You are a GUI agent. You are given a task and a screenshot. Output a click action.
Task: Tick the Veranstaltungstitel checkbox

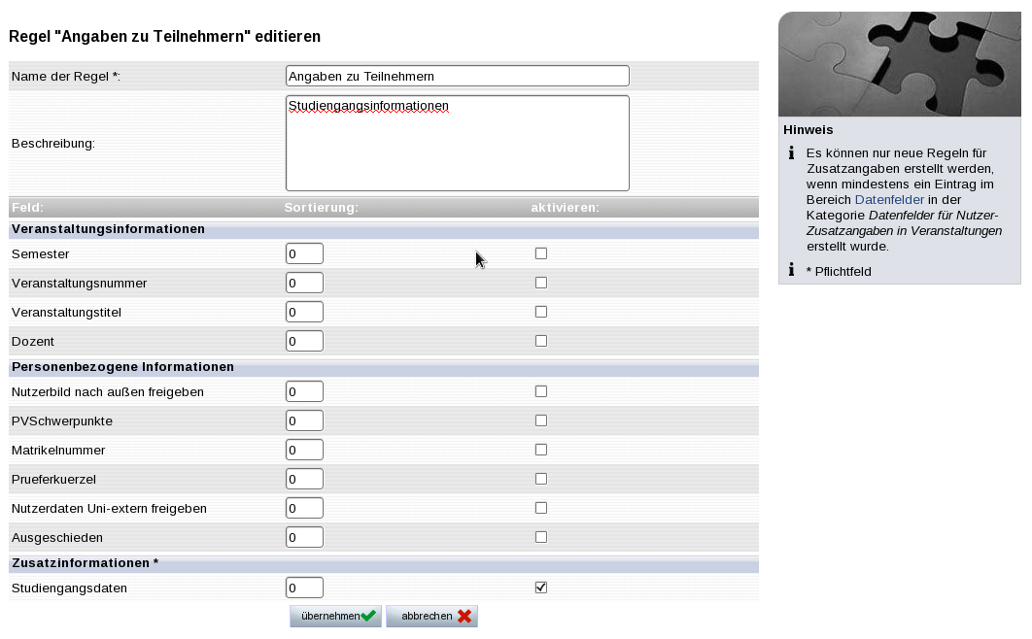click(x=541, y=312)
